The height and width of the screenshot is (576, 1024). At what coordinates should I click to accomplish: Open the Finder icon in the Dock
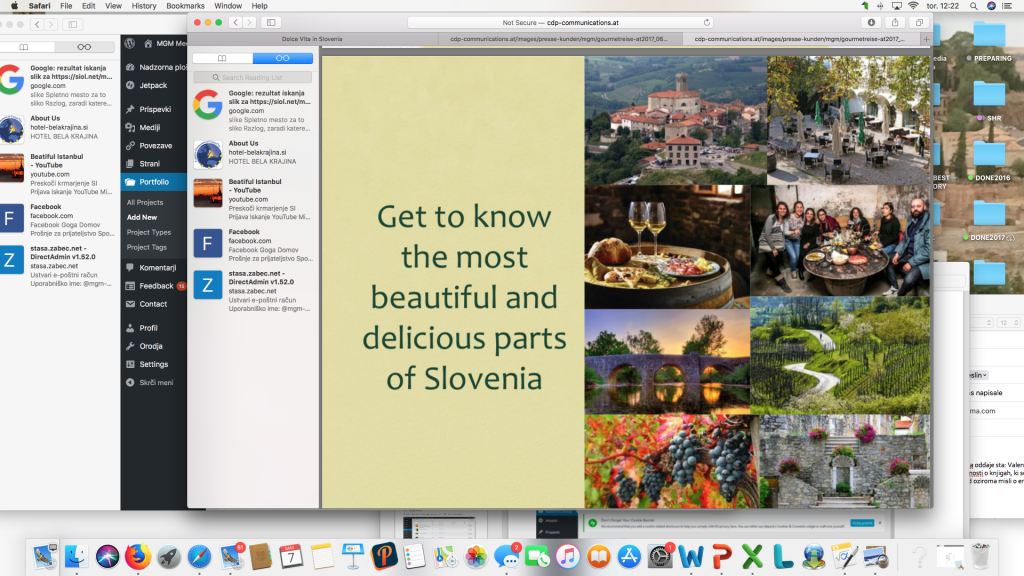pyautogui.click(x=76, y=556)
